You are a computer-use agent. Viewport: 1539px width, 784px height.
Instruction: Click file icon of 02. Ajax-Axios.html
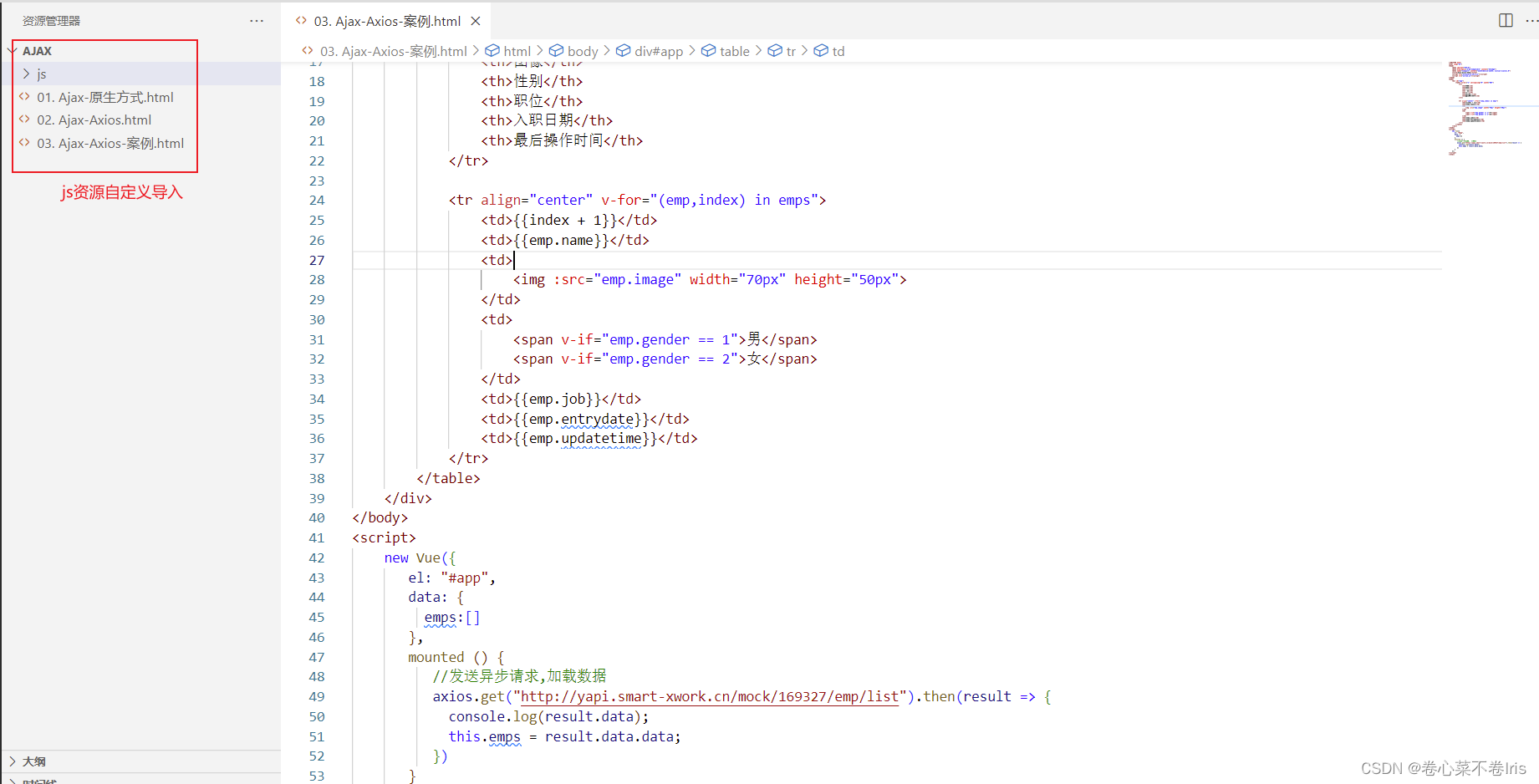24,120
